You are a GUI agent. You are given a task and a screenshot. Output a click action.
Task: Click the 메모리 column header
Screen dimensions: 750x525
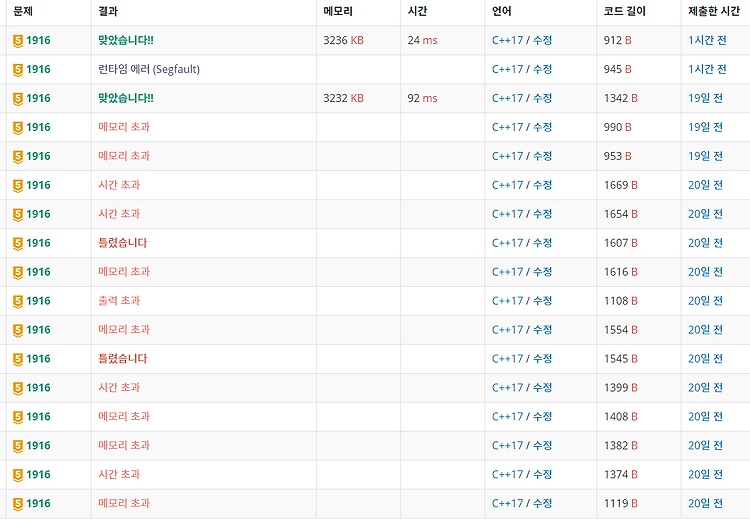[338, 11]
